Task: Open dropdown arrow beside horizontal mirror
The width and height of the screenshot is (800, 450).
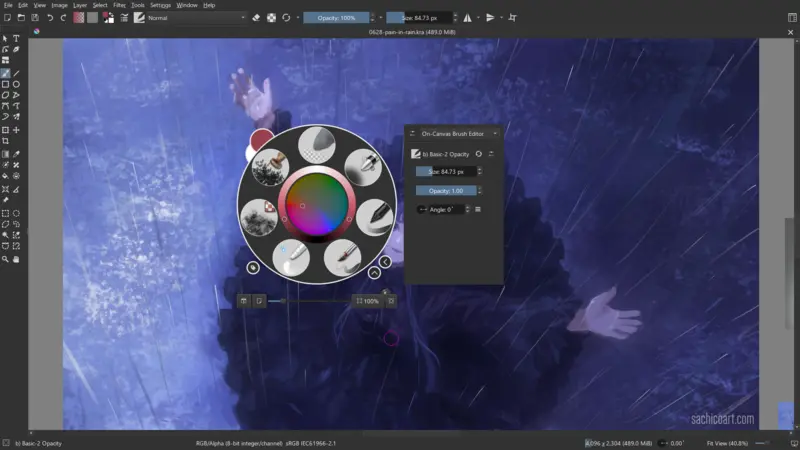Action: (478, 18)
